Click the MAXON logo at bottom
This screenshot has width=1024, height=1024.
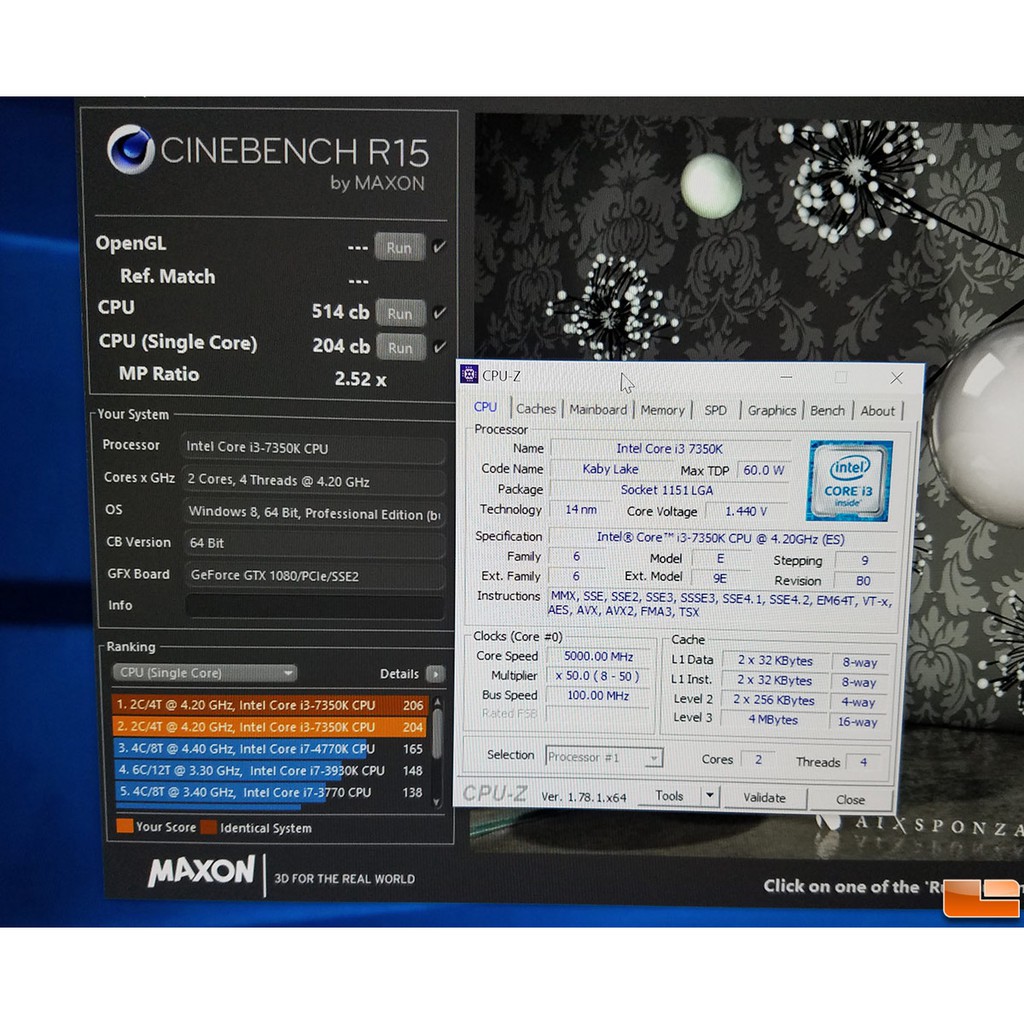coord(200,872)
